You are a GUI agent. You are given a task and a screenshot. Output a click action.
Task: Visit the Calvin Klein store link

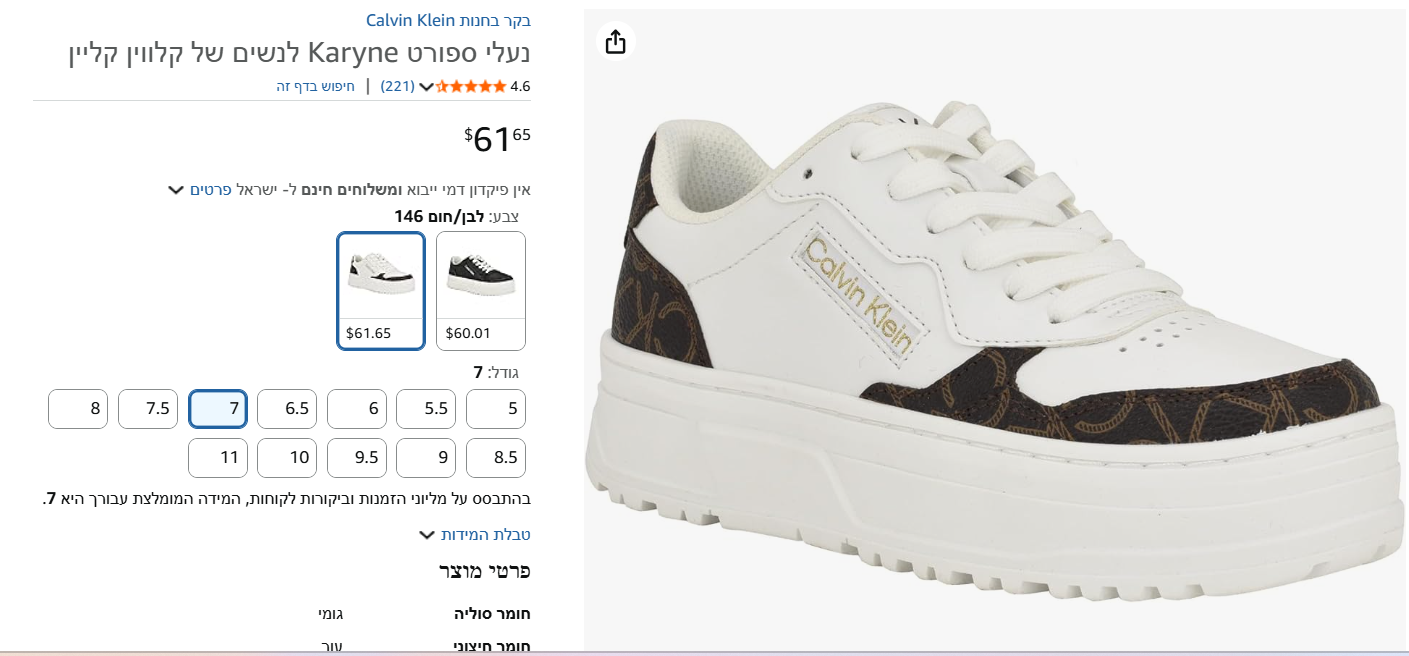448,20
